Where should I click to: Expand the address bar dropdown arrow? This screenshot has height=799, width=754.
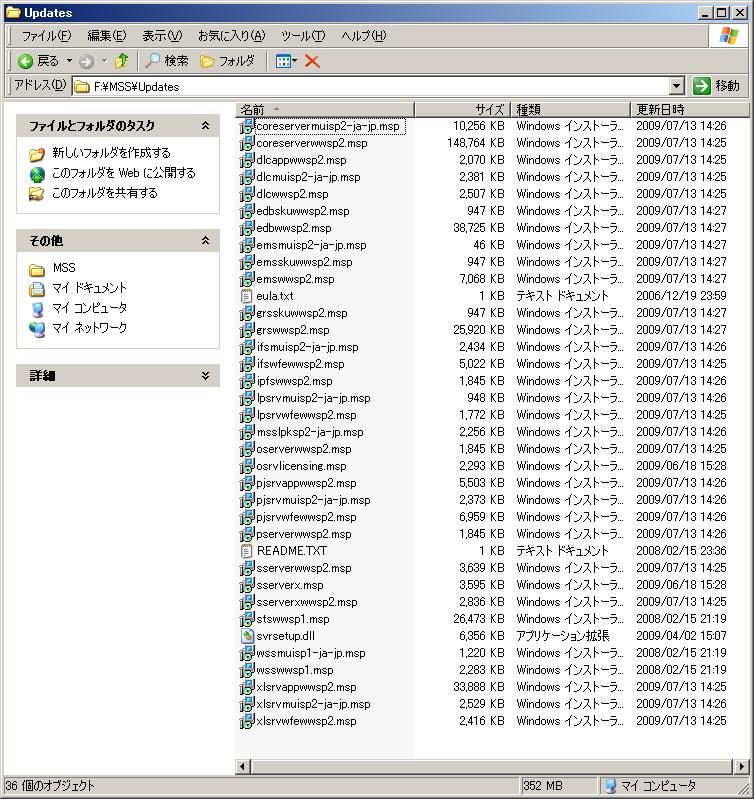tap(676, 86)
